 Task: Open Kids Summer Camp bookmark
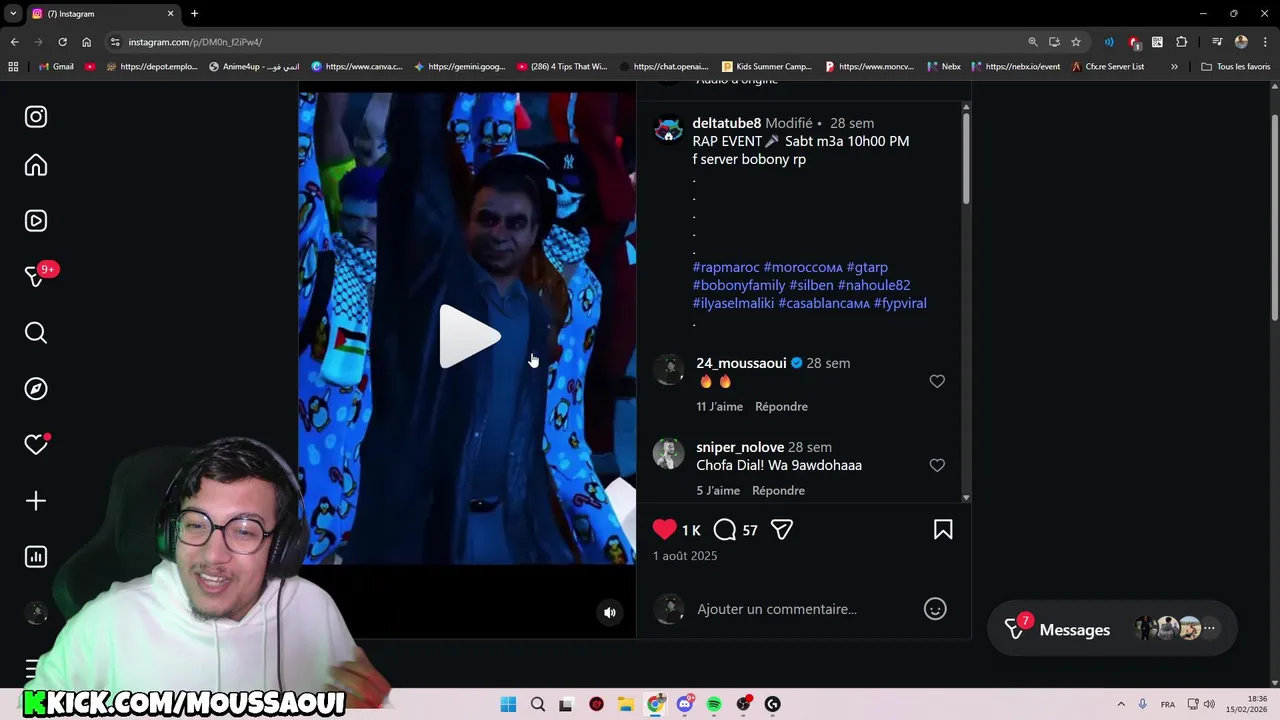(767, 67)
